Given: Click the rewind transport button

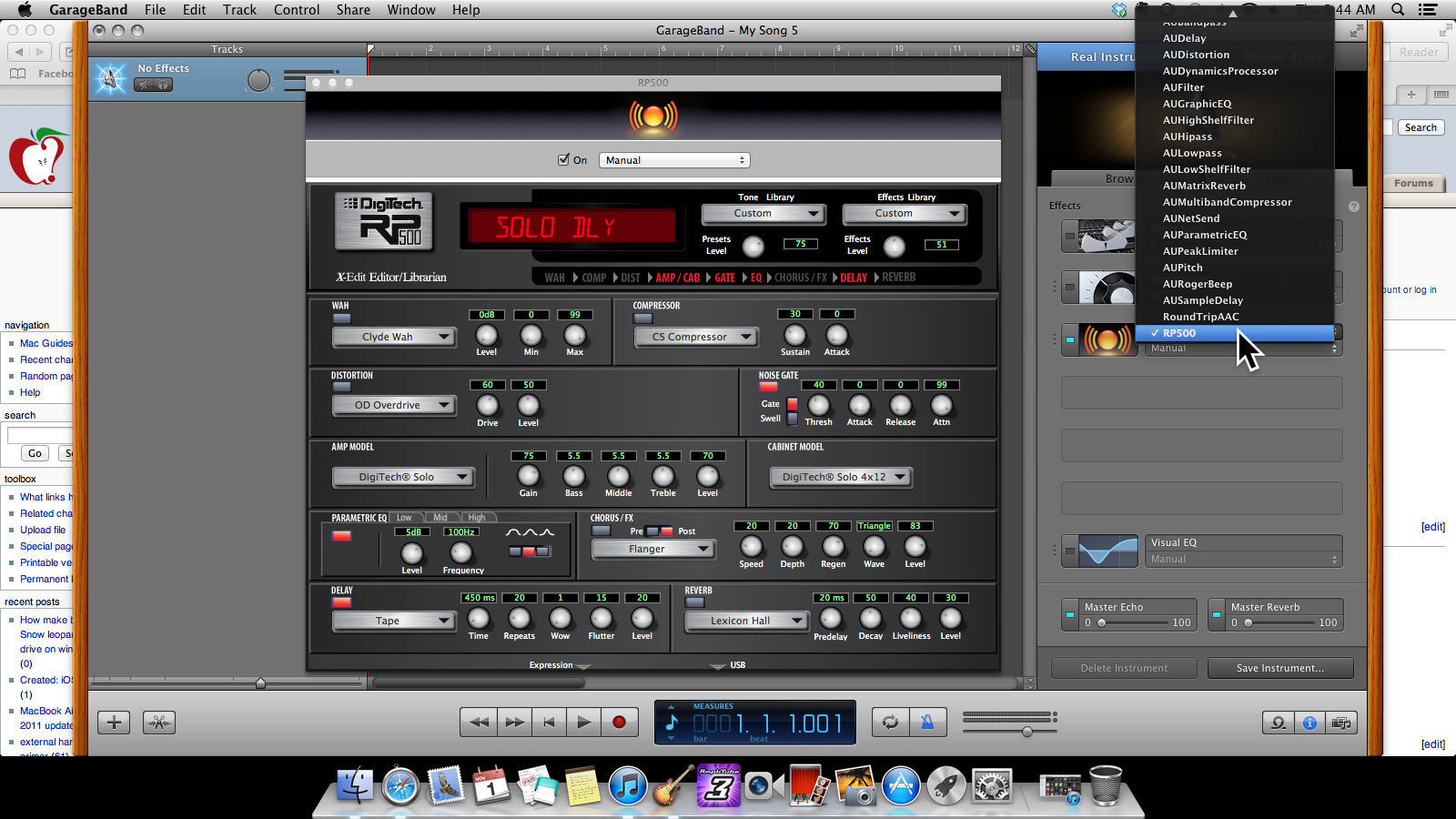Looking at the screenshot, I should (479, 723).
